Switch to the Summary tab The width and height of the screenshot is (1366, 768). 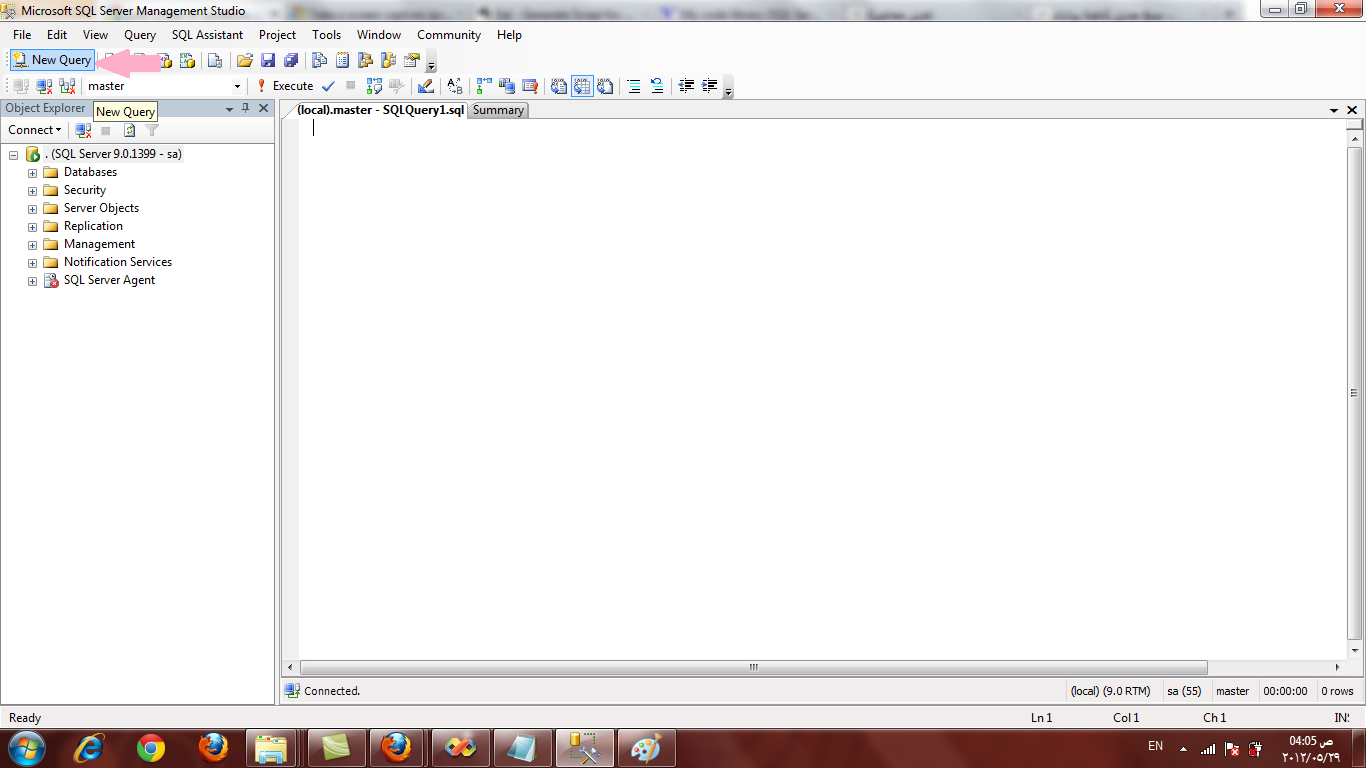pyautogui.click(x=498, y=110)
